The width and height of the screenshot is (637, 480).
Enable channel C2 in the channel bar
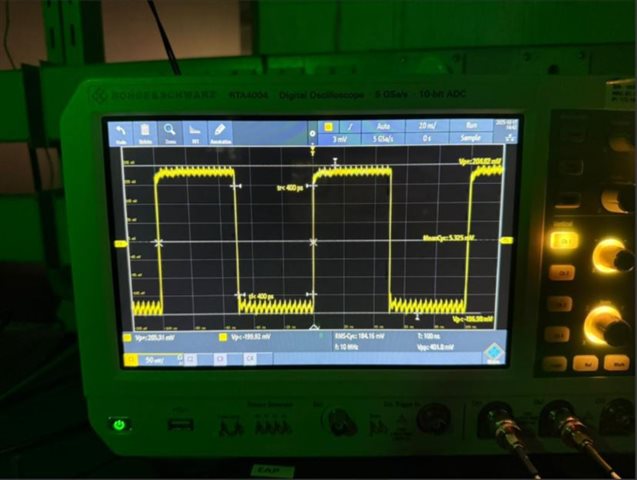[191, 359]
